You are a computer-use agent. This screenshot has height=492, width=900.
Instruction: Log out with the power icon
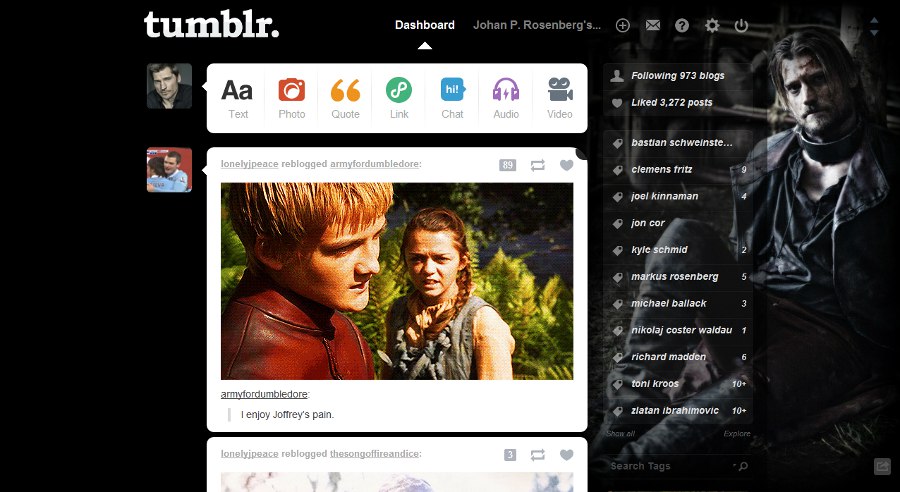pyautogui.click(x=742, y=25)
